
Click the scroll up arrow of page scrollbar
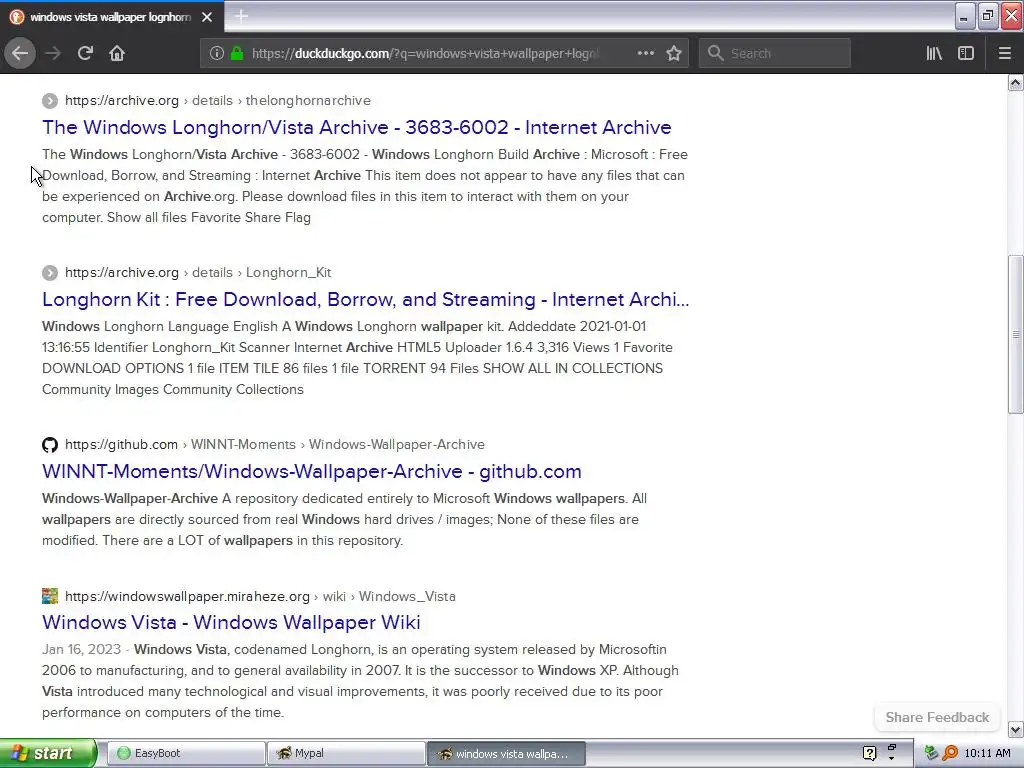(x=1016, y=82)
